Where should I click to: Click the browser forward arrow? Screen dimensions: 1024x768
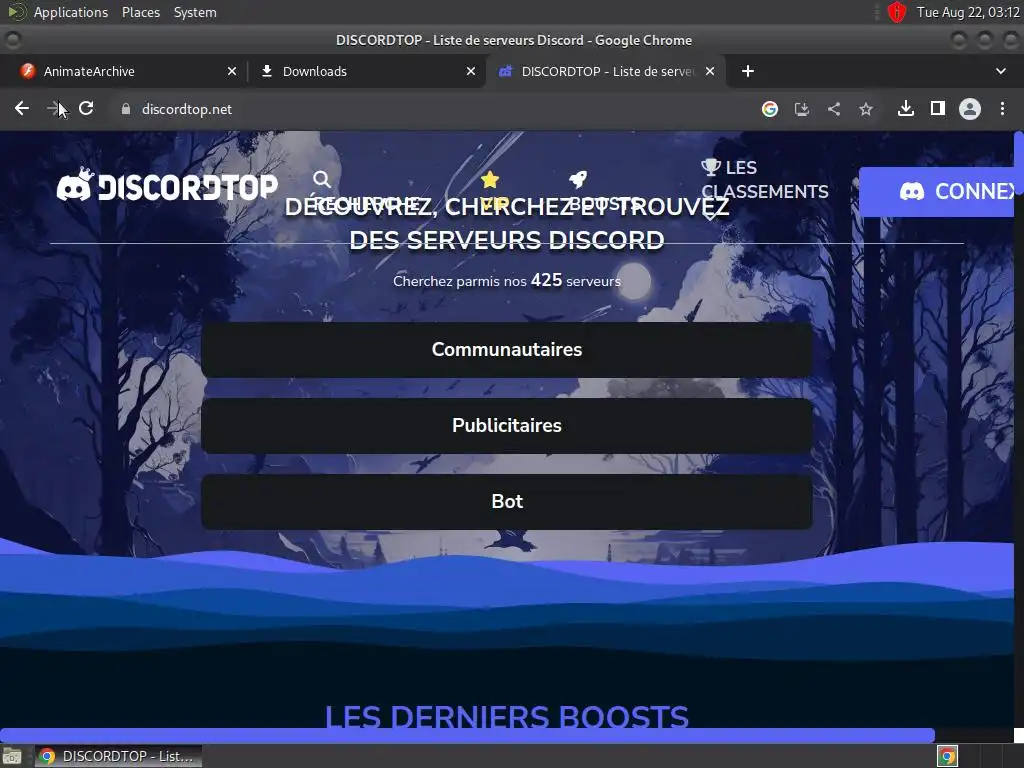54,108
